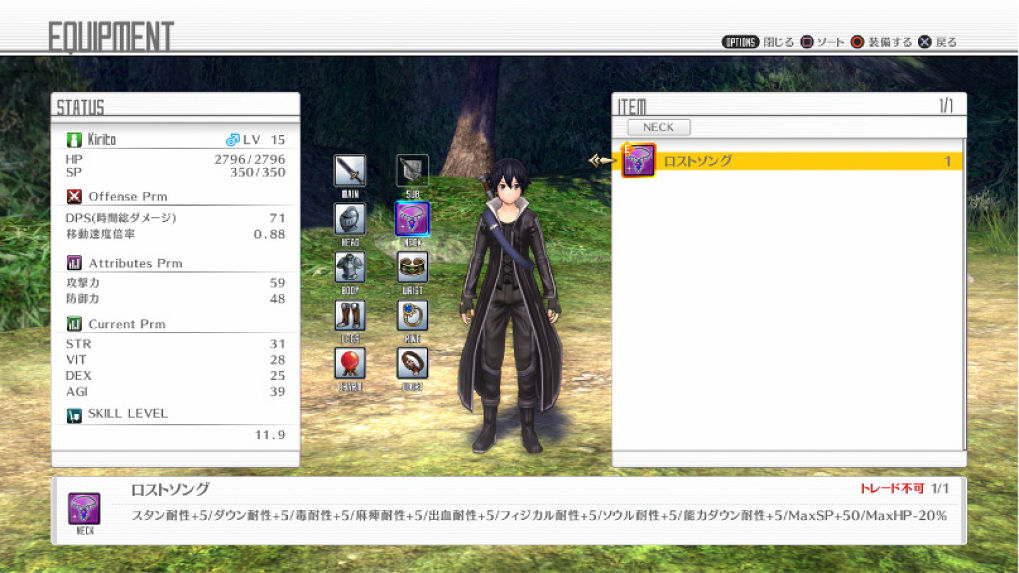Click the STATUS panel header
This screenshot has height=573, width=1019.
[x=80, y=107]
